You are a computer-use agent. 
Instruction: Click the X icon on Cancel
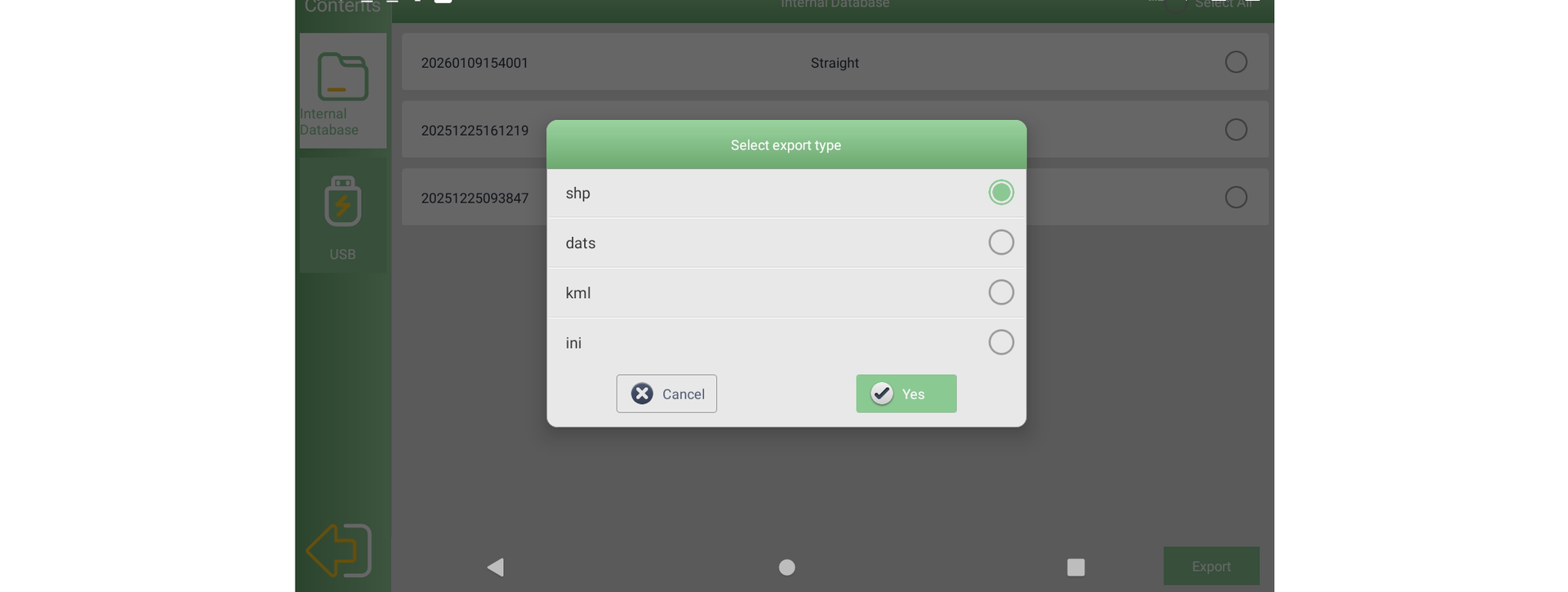pyautogui.click(x=642, y=394)
